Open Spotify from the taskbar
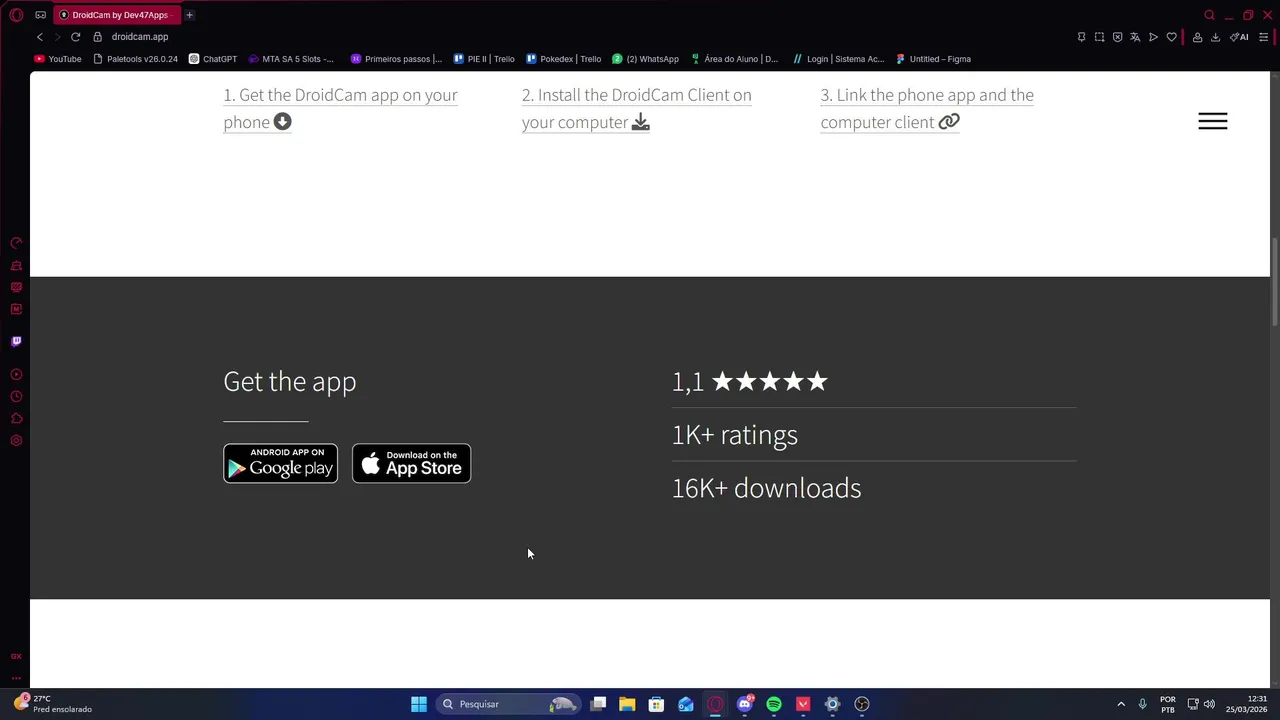This screenshot has height=720, width=1280. click(774, 704)
